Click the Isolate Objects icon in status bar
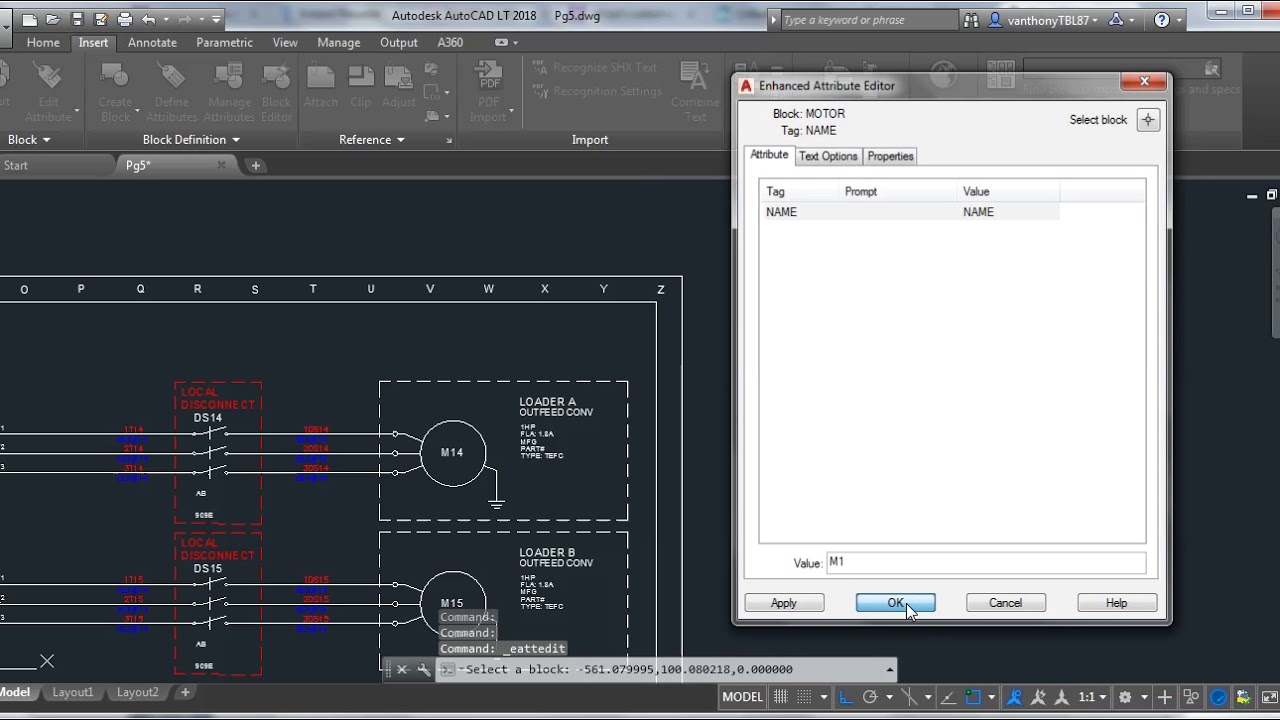Screen dimensions: 1280x720 click(x=1191, y=697)
